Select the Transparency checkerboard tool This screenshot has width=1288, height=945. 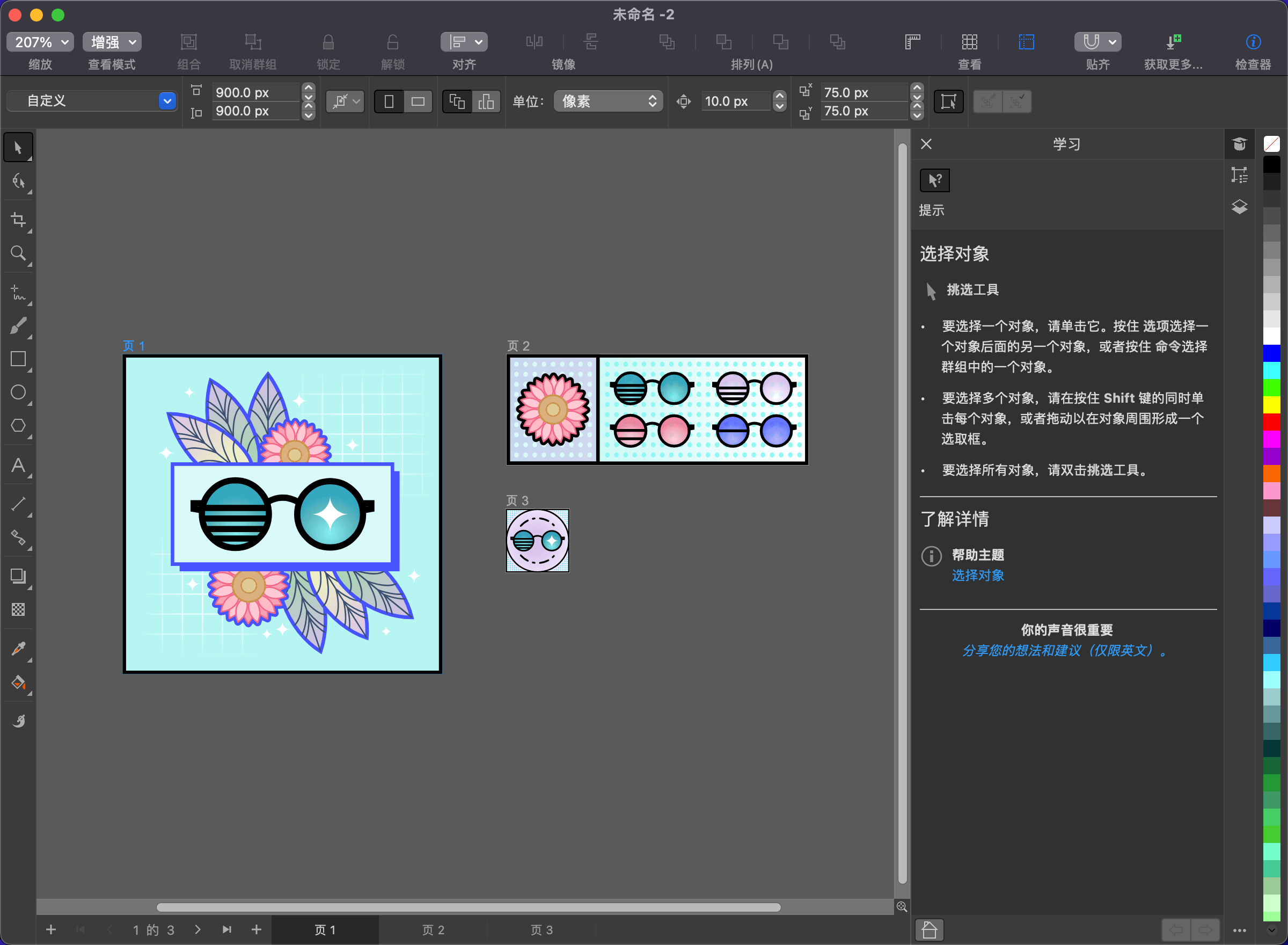tap(18, 609)
